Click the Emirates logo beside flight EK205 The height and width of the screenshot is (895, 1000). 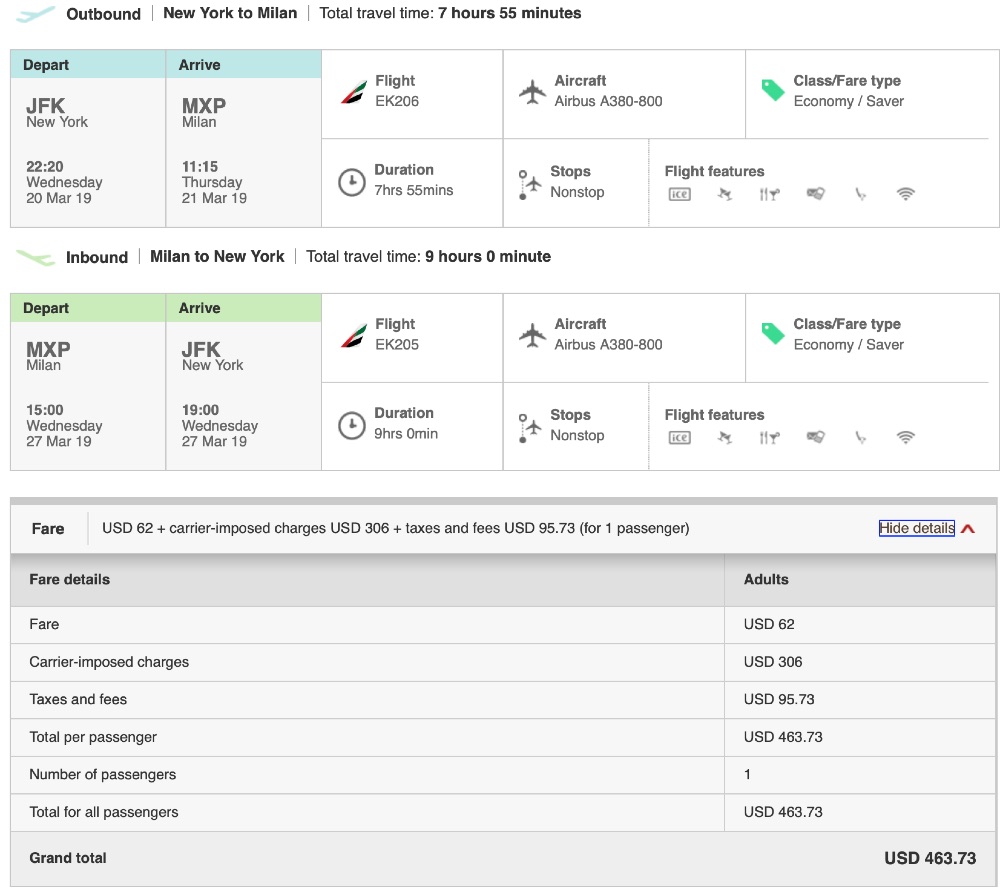(x=354, y=335)
